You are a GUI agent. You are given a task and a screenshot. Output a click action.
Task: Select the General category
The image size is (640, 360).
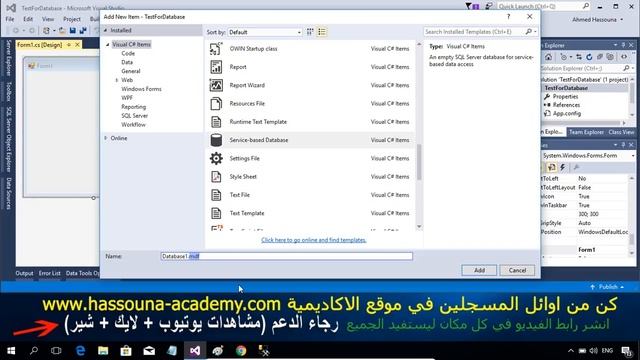[x=131, y=71]
